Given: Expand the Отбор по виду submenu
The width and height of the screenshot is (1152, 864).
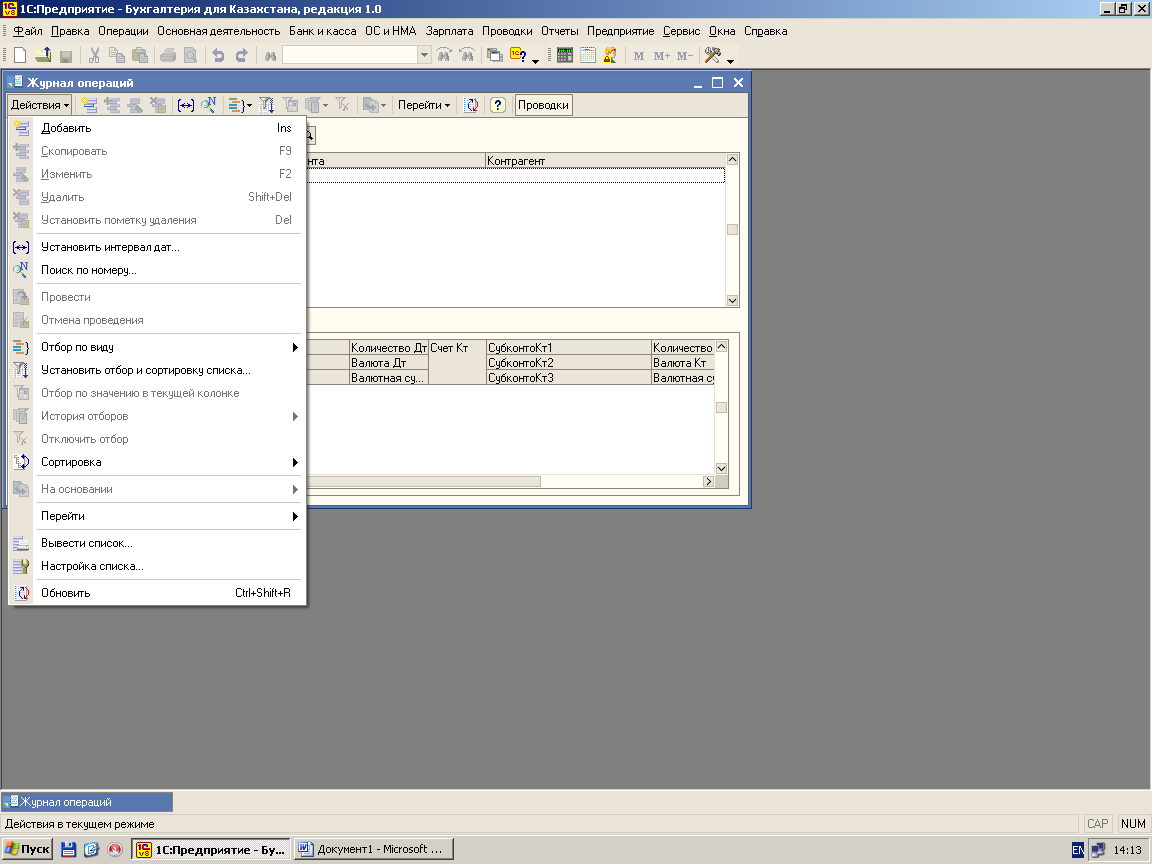Looking at the screenshot, I should coord(295,347).
